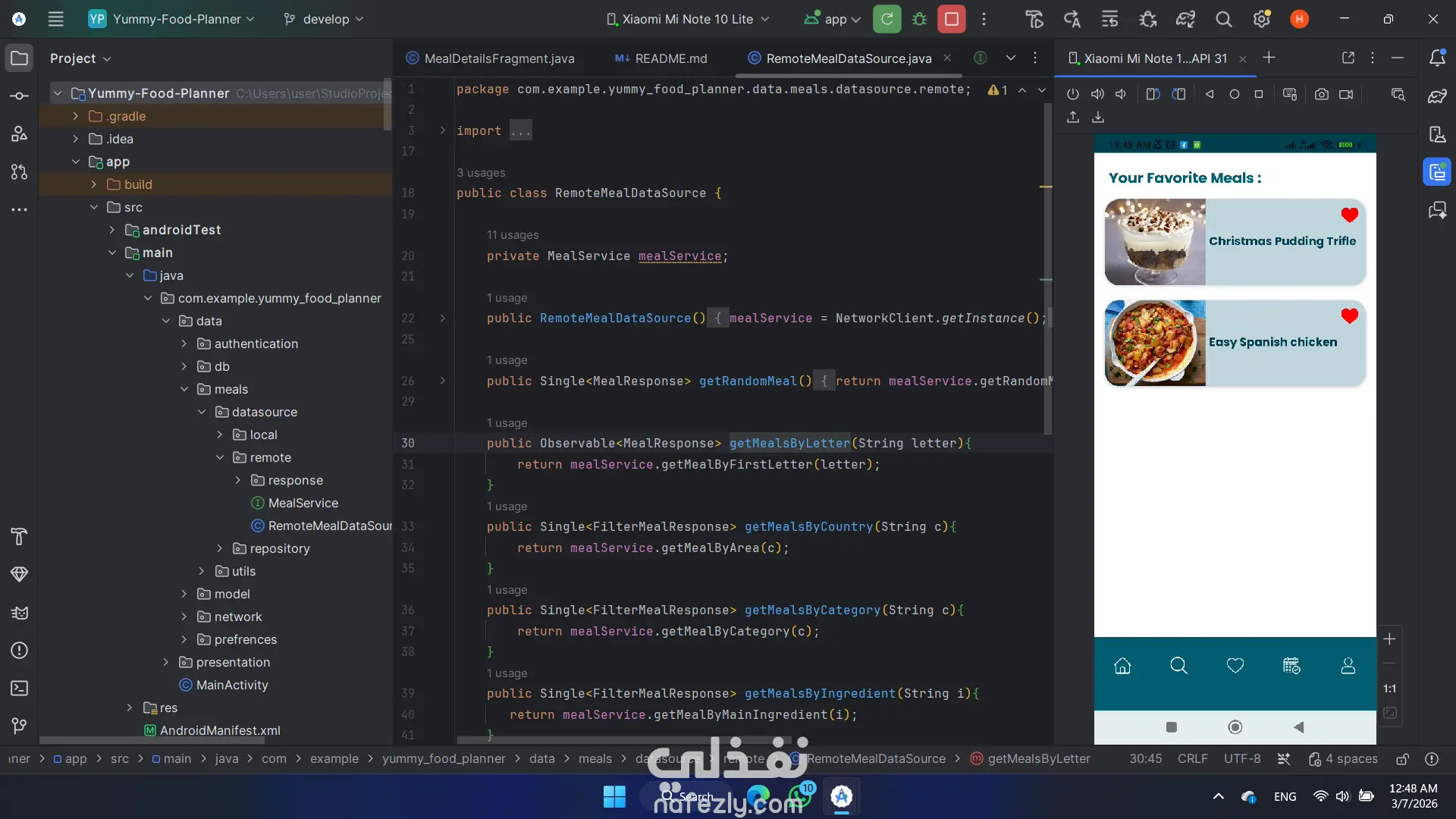The image size is (1456, 819).
Task: Stop the running app
Action: coord(951,19)
